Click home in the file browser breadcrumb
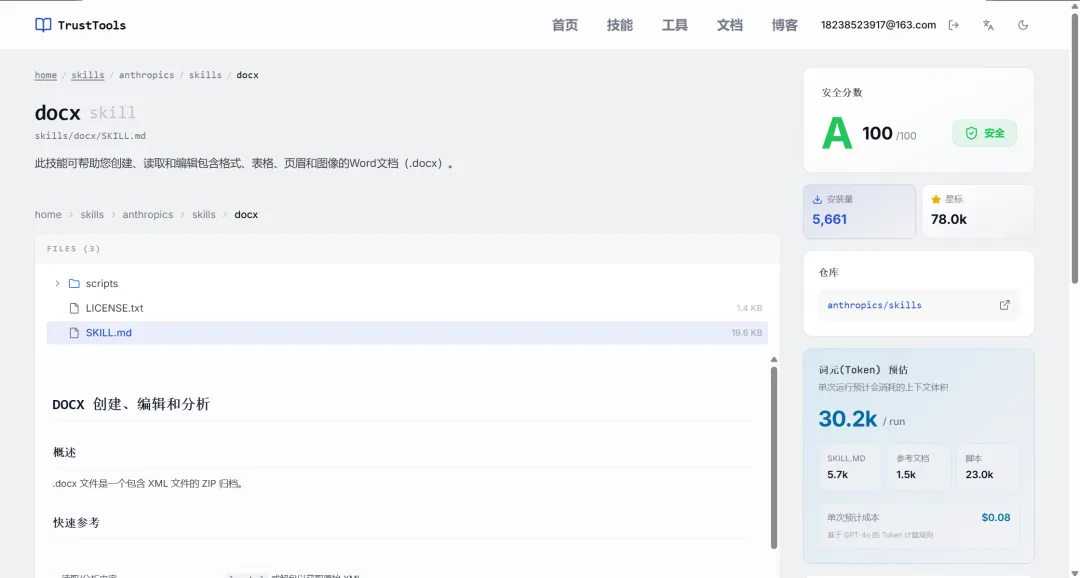The width and height of the screenshot is (1080, 578). coord(48,214)
